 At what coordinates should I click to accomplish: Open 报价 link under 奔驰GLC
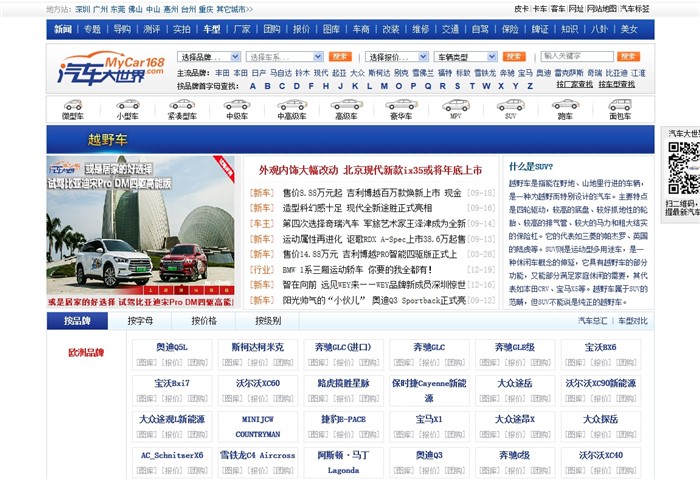[x=429, y=363]
